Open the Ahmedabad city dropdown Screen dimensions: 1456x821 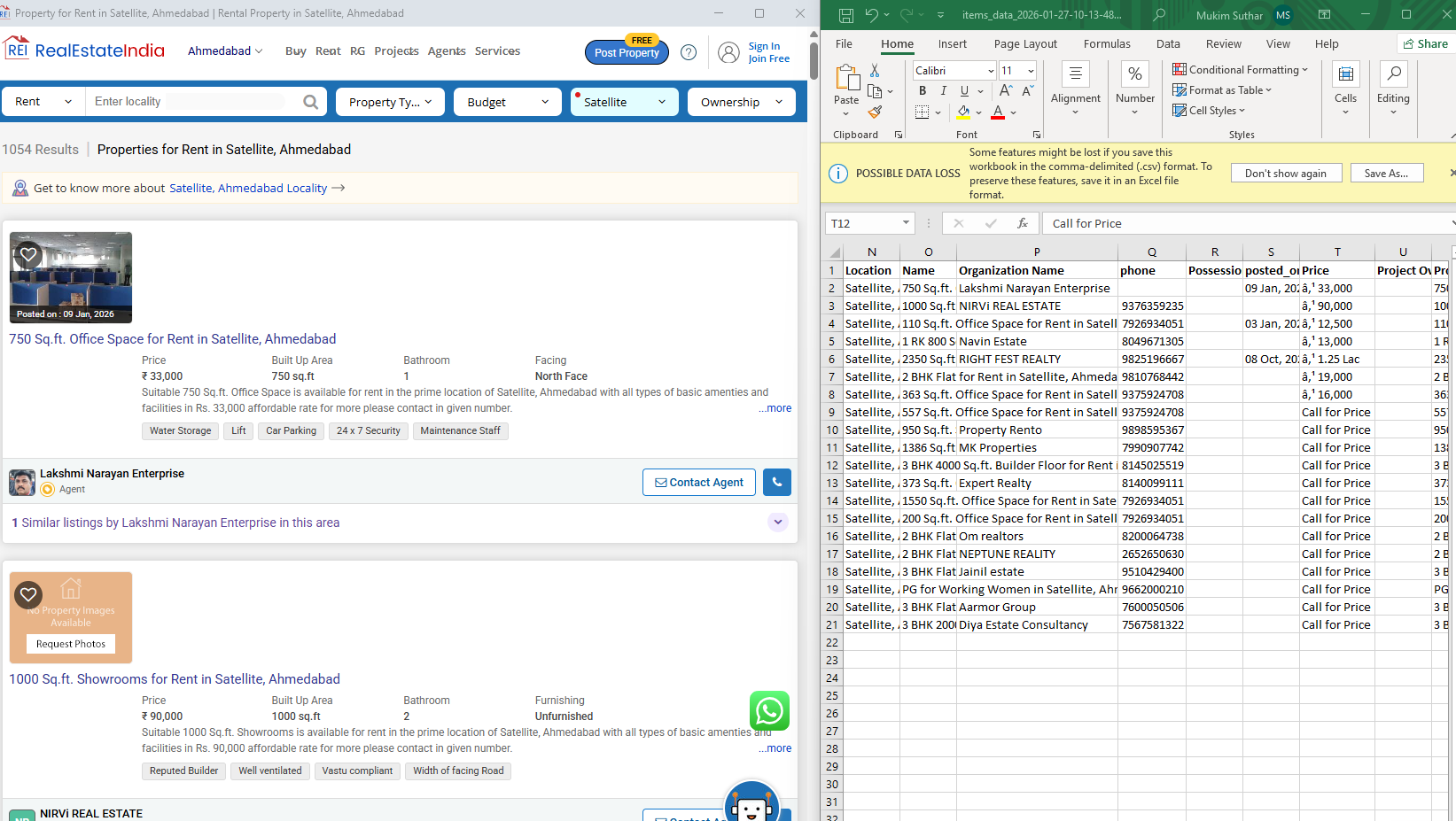pos(224,50)
